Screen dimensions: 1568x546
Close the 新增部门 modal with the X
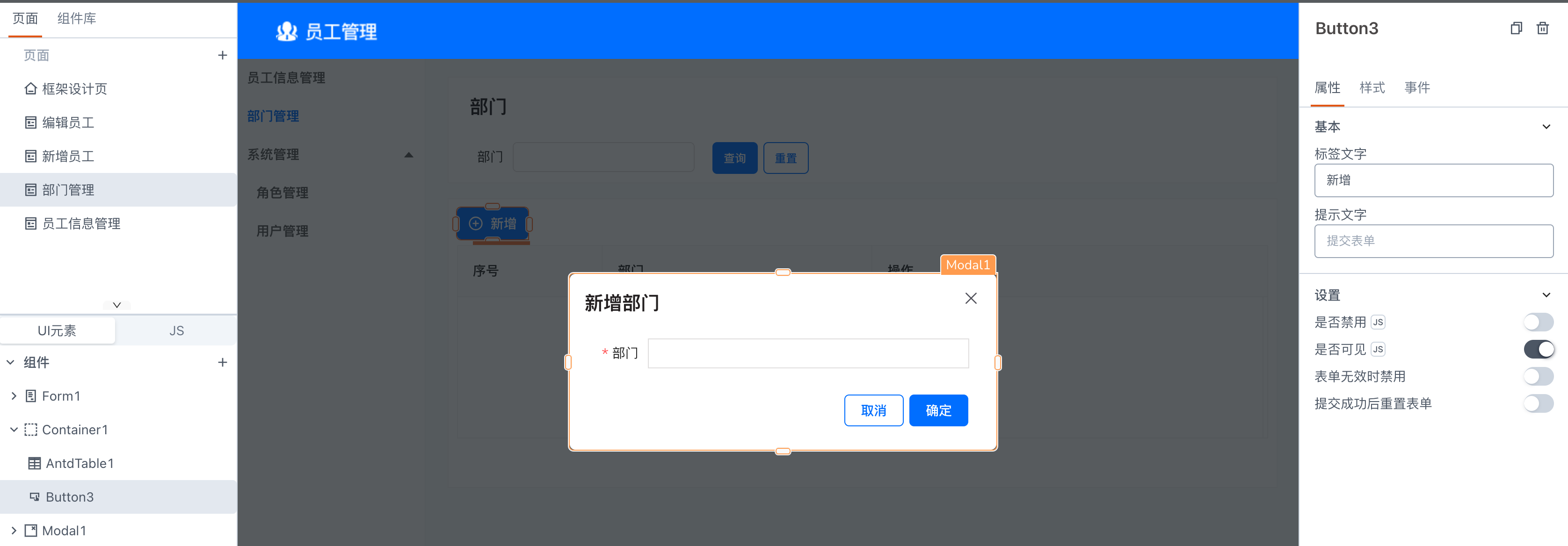(x=971, y=299)
